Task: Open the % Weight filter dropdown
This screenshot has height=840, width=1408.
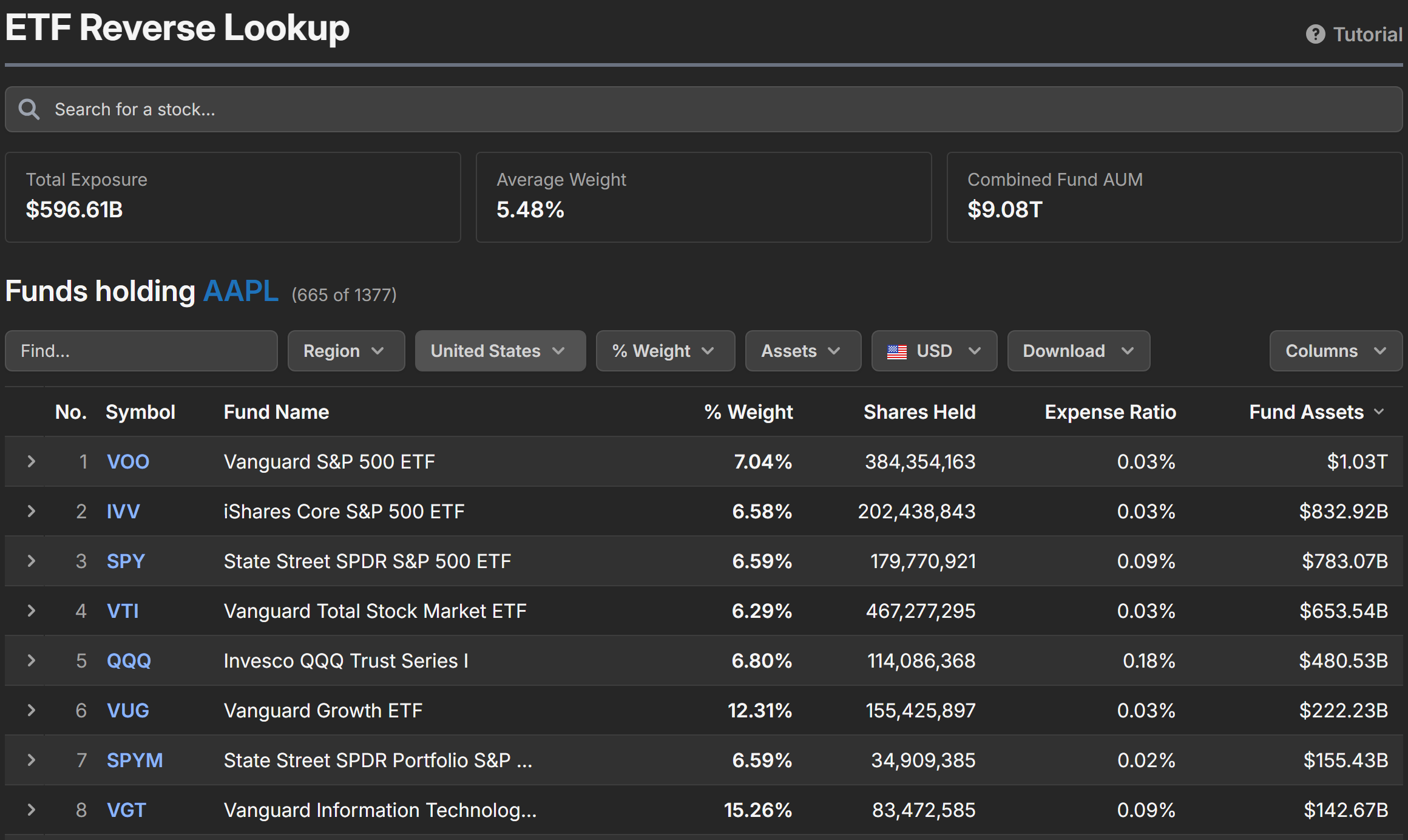Action: click(x=665, y=351)
